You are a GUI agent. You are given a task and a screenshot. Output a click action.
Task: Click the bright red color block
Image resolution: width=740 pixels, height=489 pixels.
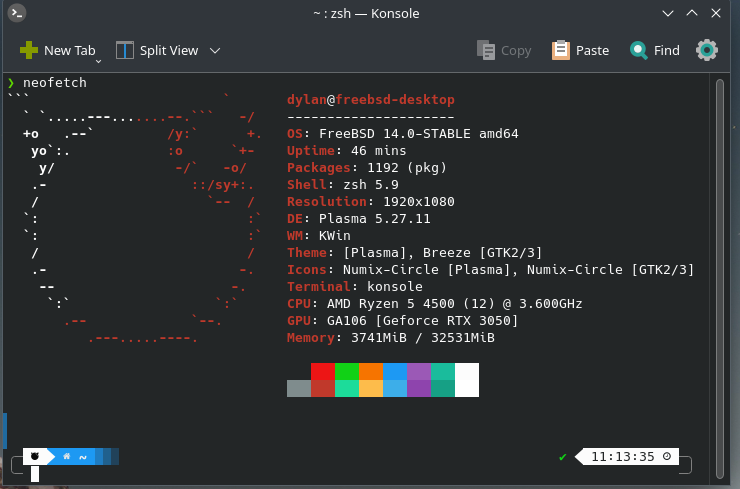[322, 371]
